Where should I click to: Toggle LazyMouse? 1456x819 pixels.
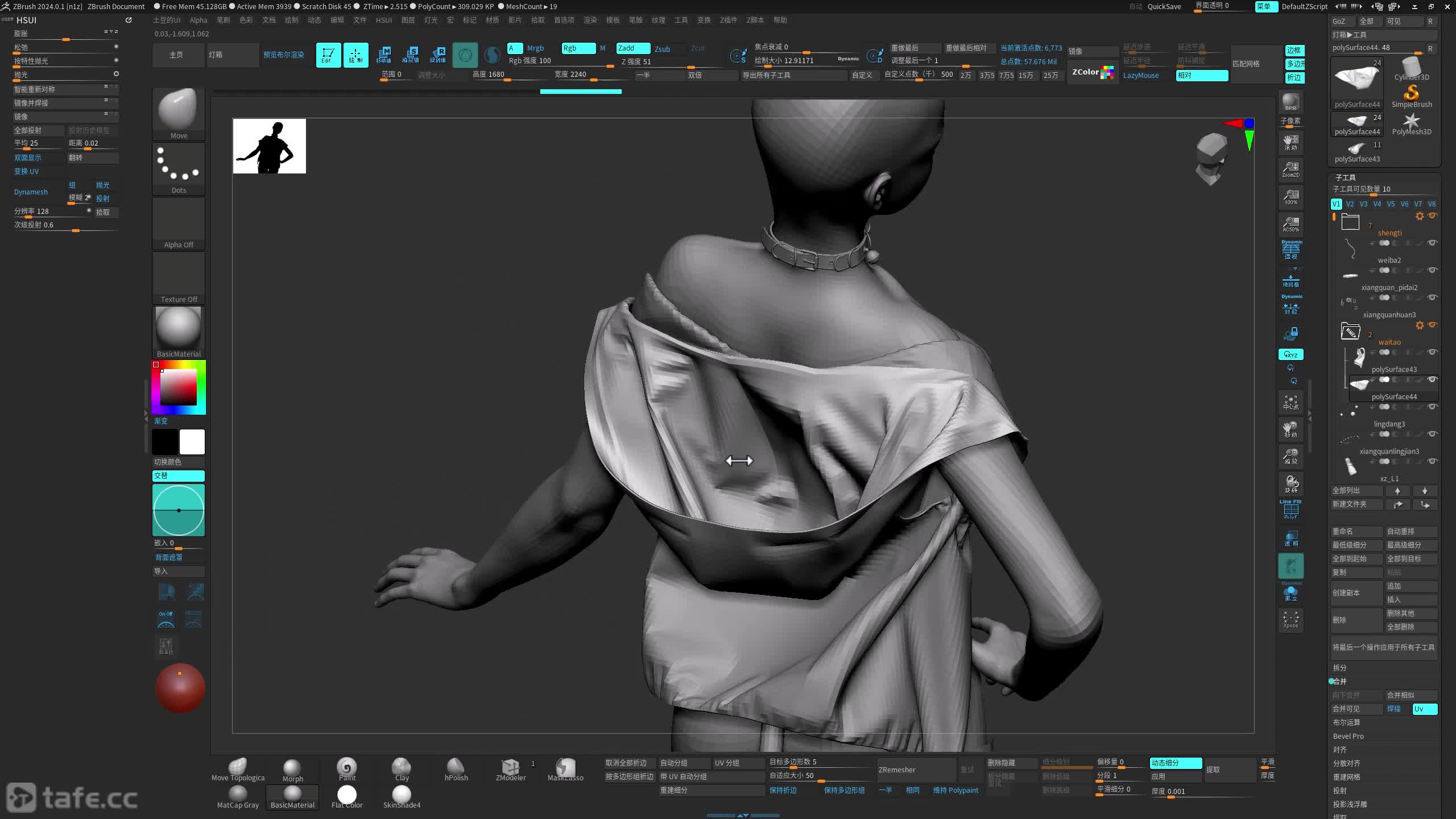coord(1140,75)
